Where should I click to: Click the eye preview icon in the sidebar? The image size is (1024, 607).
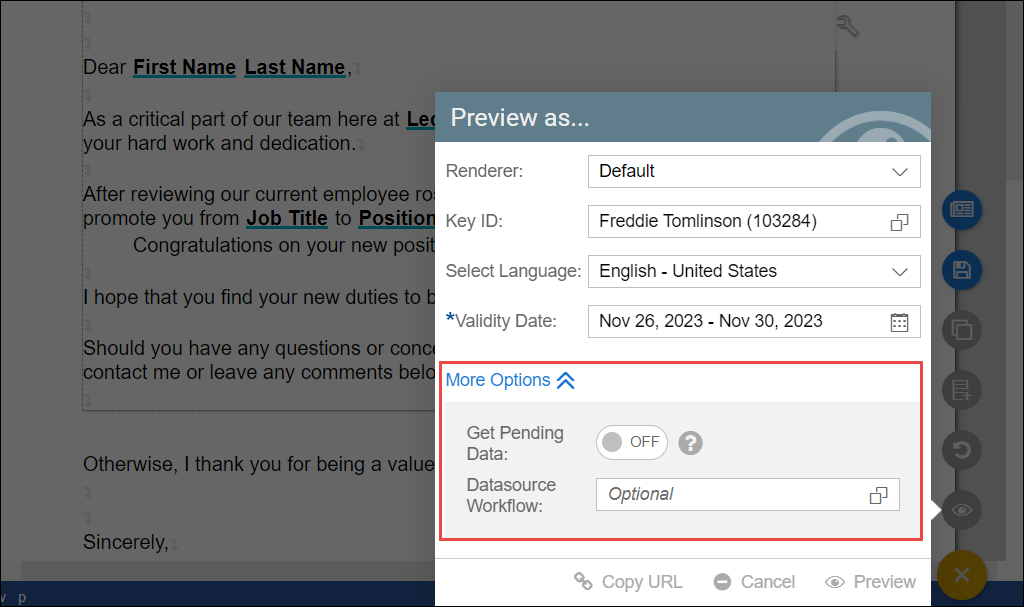pyautogui.click(x=962, y=510)
